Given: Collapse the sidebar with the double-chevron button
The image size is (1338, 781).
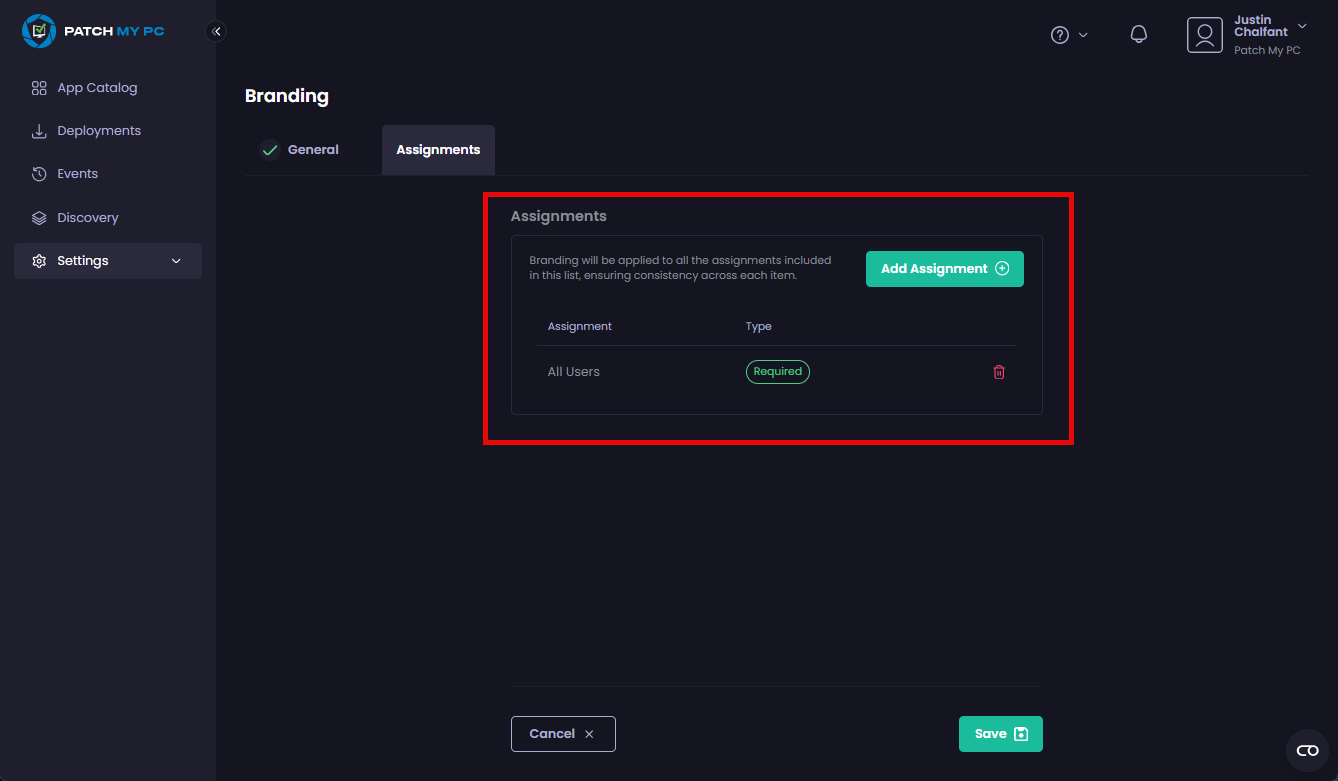Looking at the screenshot, I should coord(216,31).
